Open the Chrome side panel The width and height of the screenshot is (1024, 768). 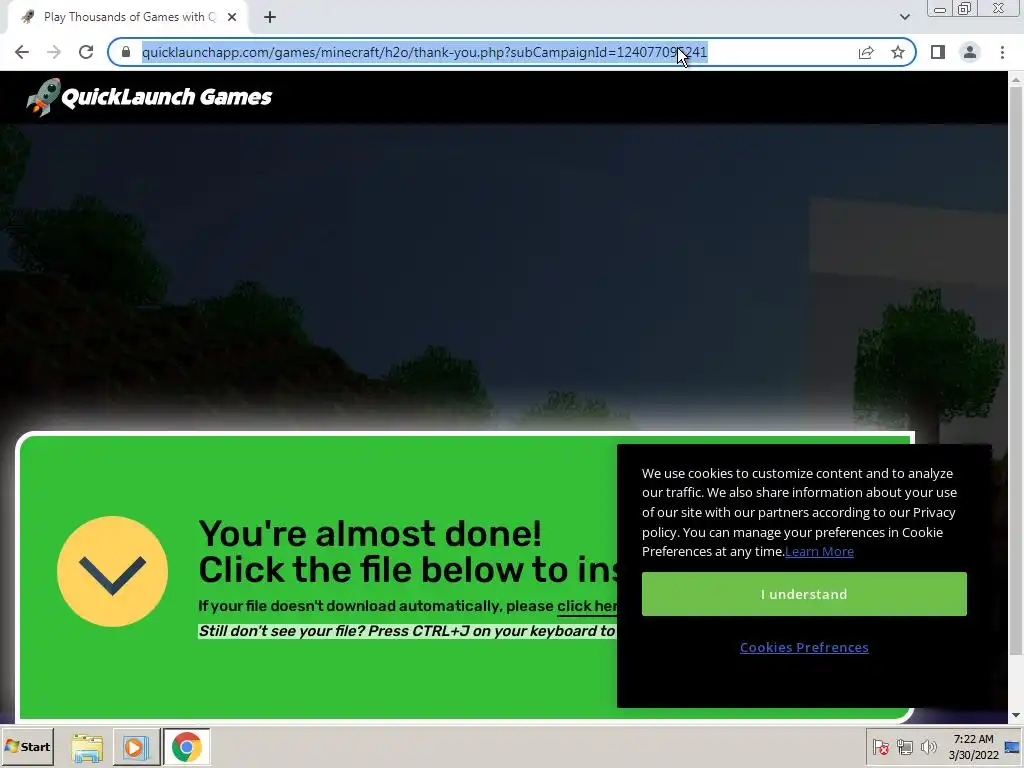pyautogui.click(x=938, y=52)
